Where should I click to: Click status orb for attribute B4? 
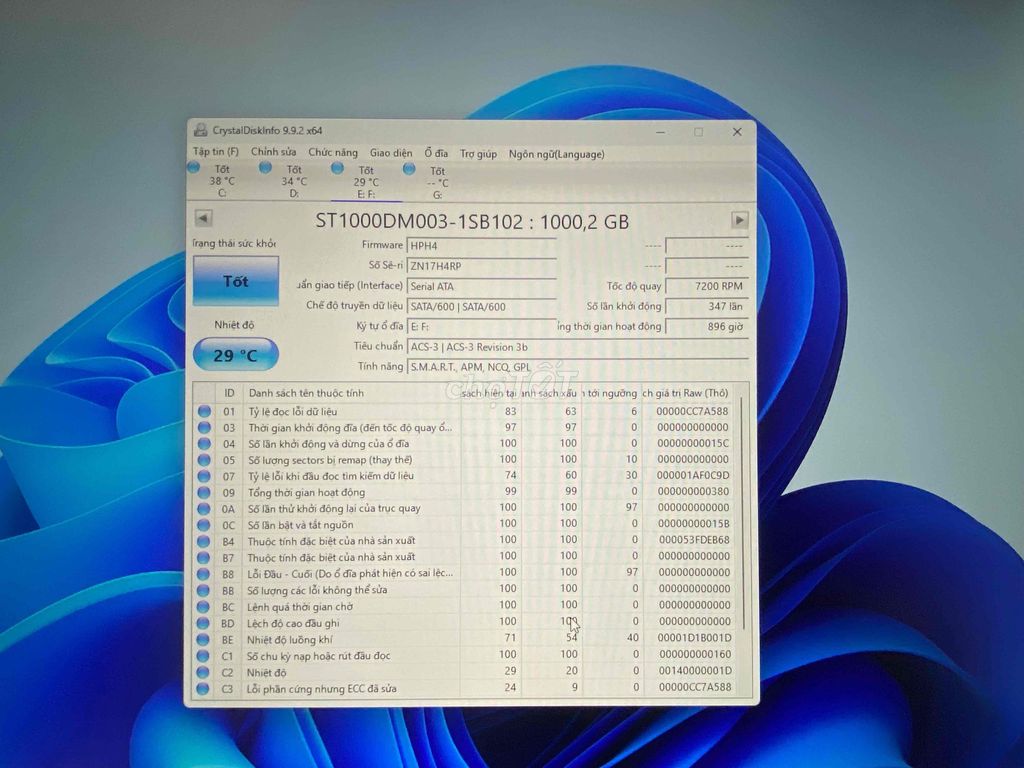(x=203, y=541)
